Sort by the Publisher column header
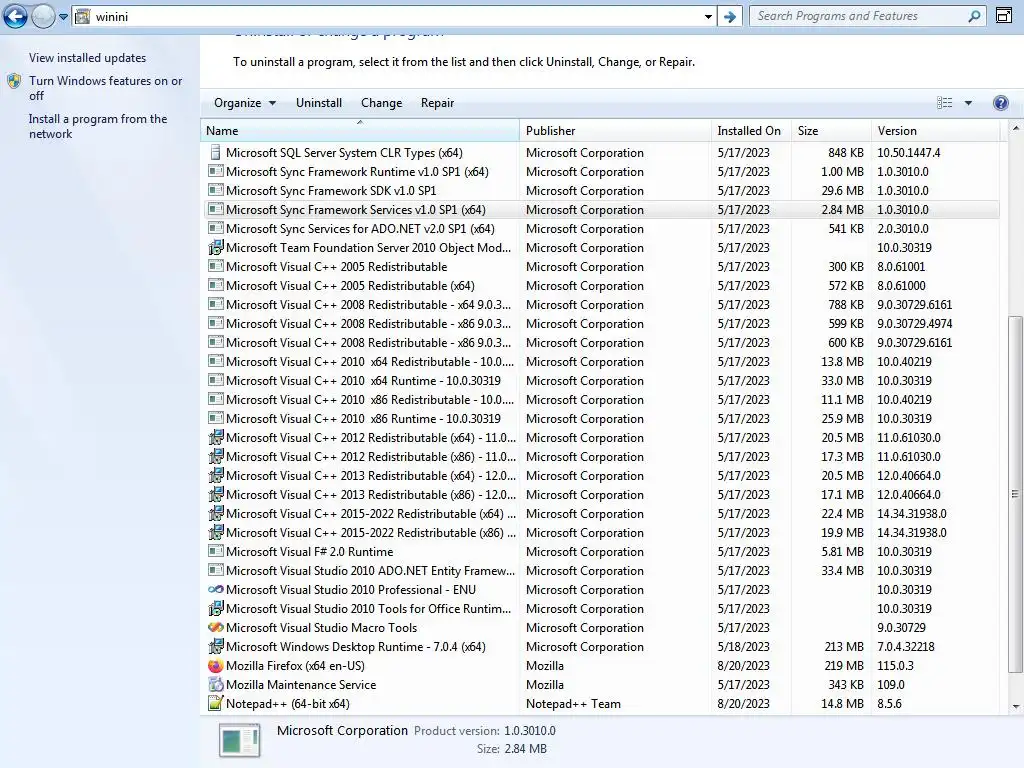Screen dimensions: 1024x768 (615, 131)
